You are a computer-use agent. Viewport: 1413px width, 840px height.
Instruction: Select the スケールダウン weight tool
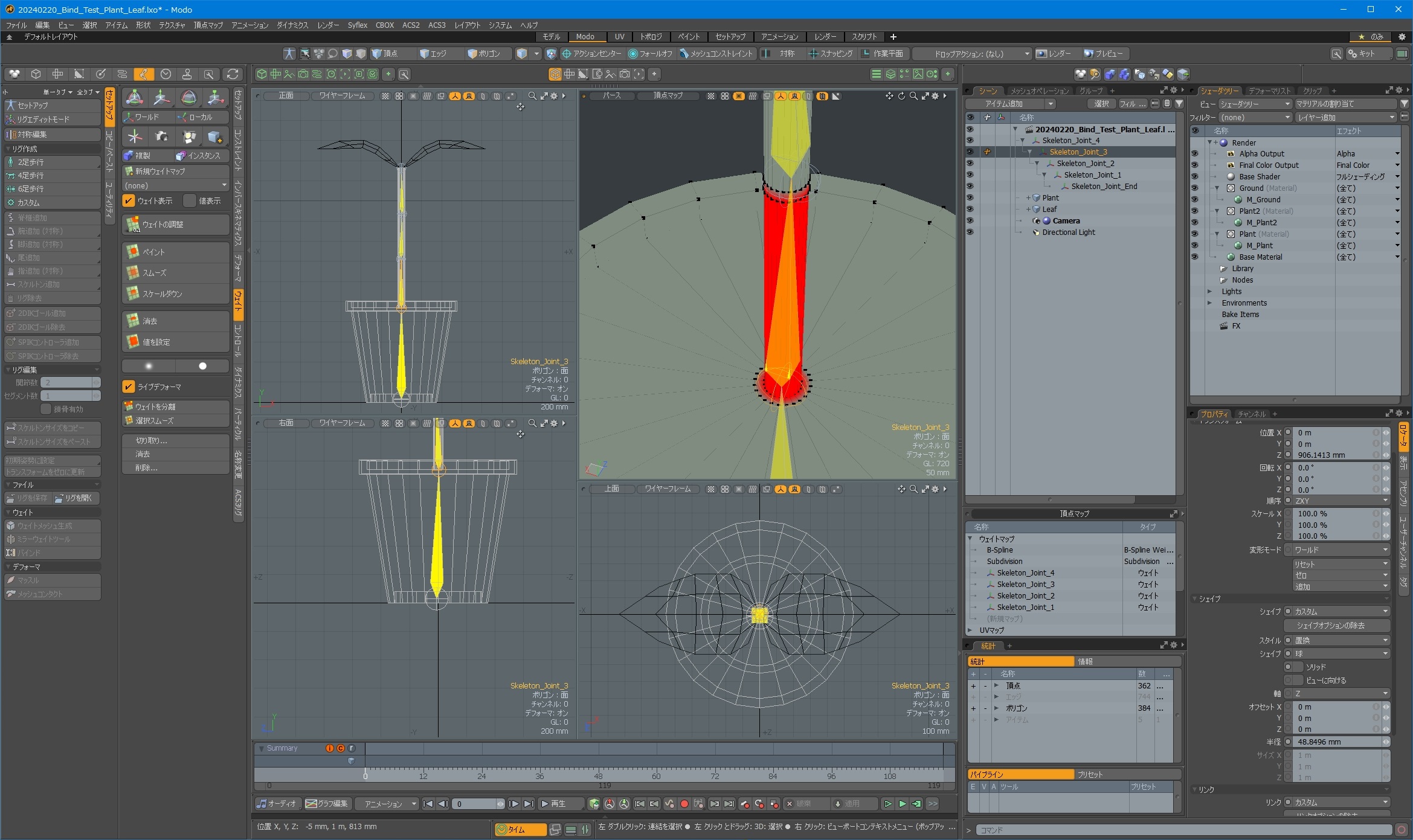[x=176, y=293]
